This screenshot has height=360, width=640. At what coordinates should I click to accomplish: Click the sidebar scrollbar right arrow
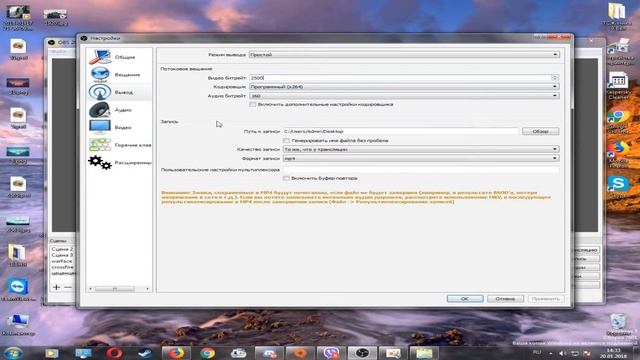pyautogui.click(x=147, y=289)
